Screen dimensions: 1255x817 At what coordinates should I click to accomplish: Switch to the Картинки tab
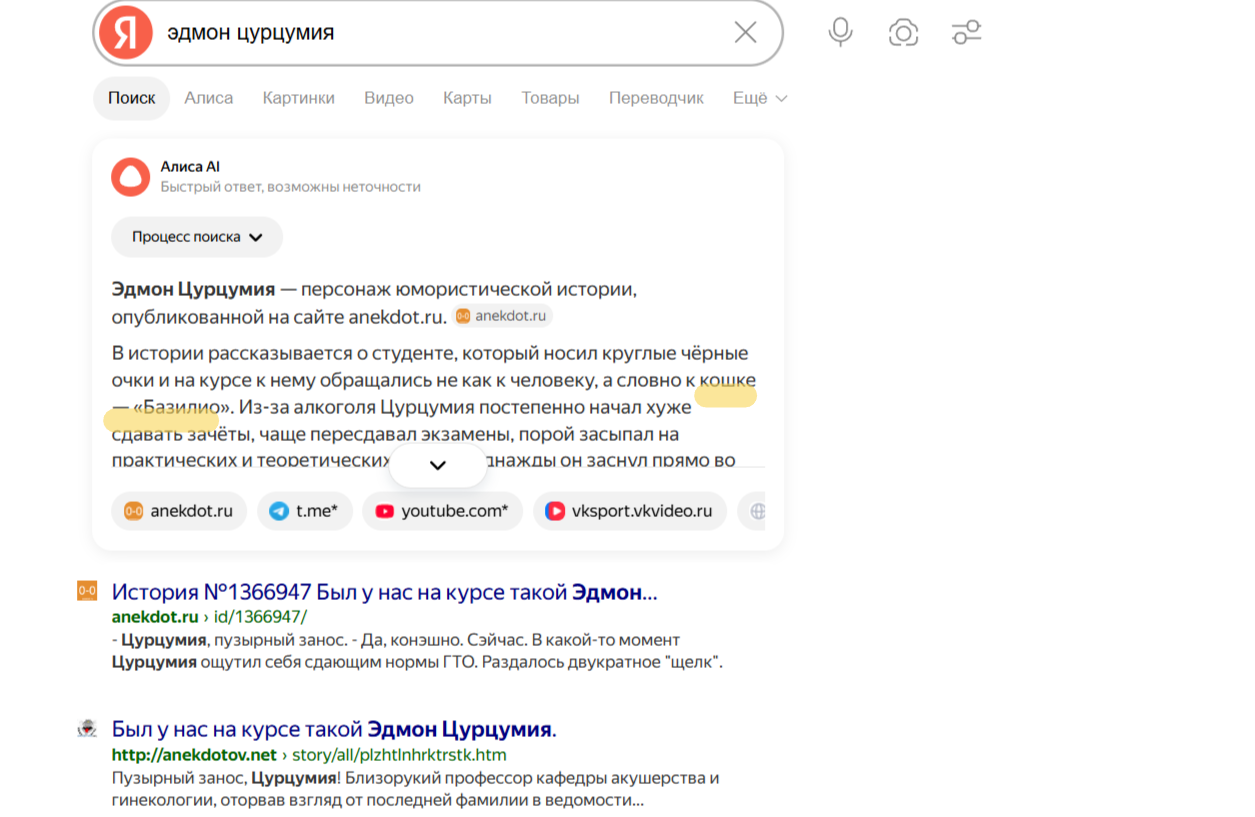click(x=298, y=98)
